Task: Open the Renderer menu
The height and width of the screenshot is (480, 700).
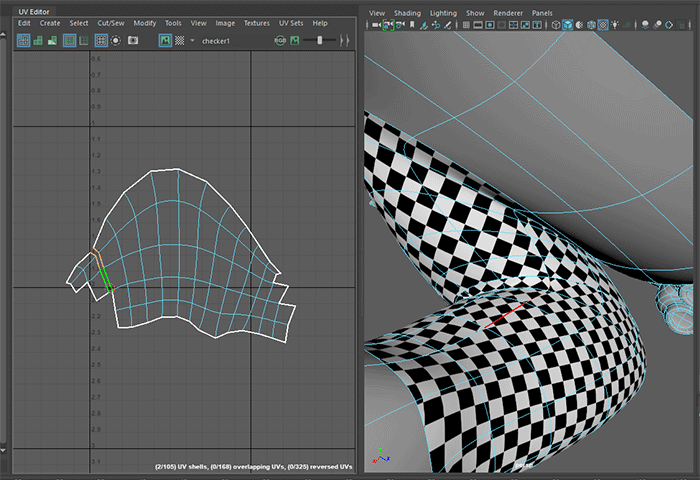Action: pyautogui.click(x=508, y=13)
